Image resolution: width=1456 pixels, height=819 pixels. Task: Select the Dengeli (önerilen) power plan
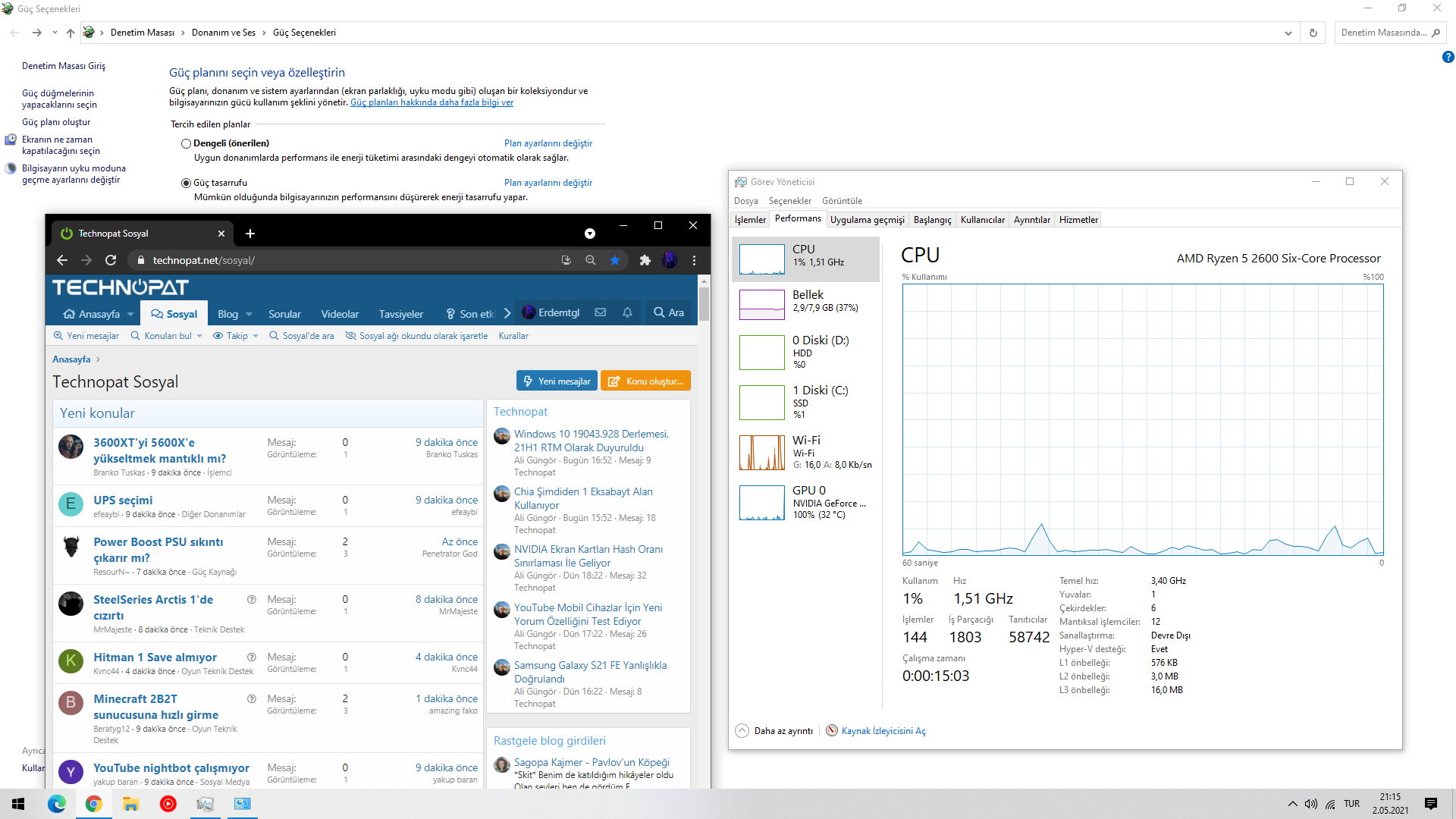(186, 143)
